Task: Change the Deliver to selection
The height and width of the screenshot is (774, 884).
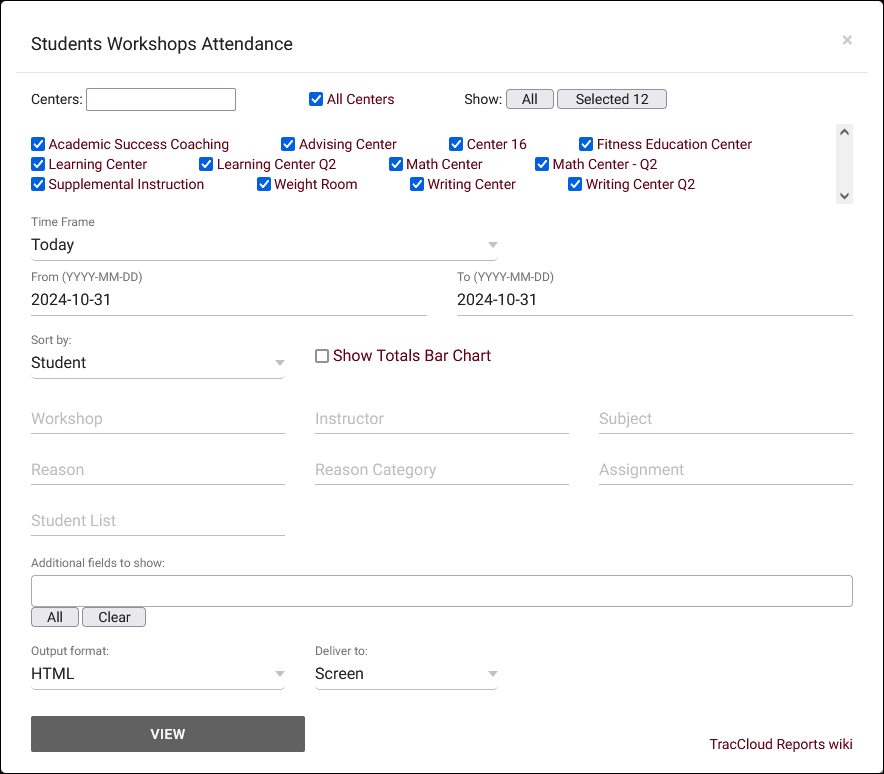Action: click(x=406, y=674)
